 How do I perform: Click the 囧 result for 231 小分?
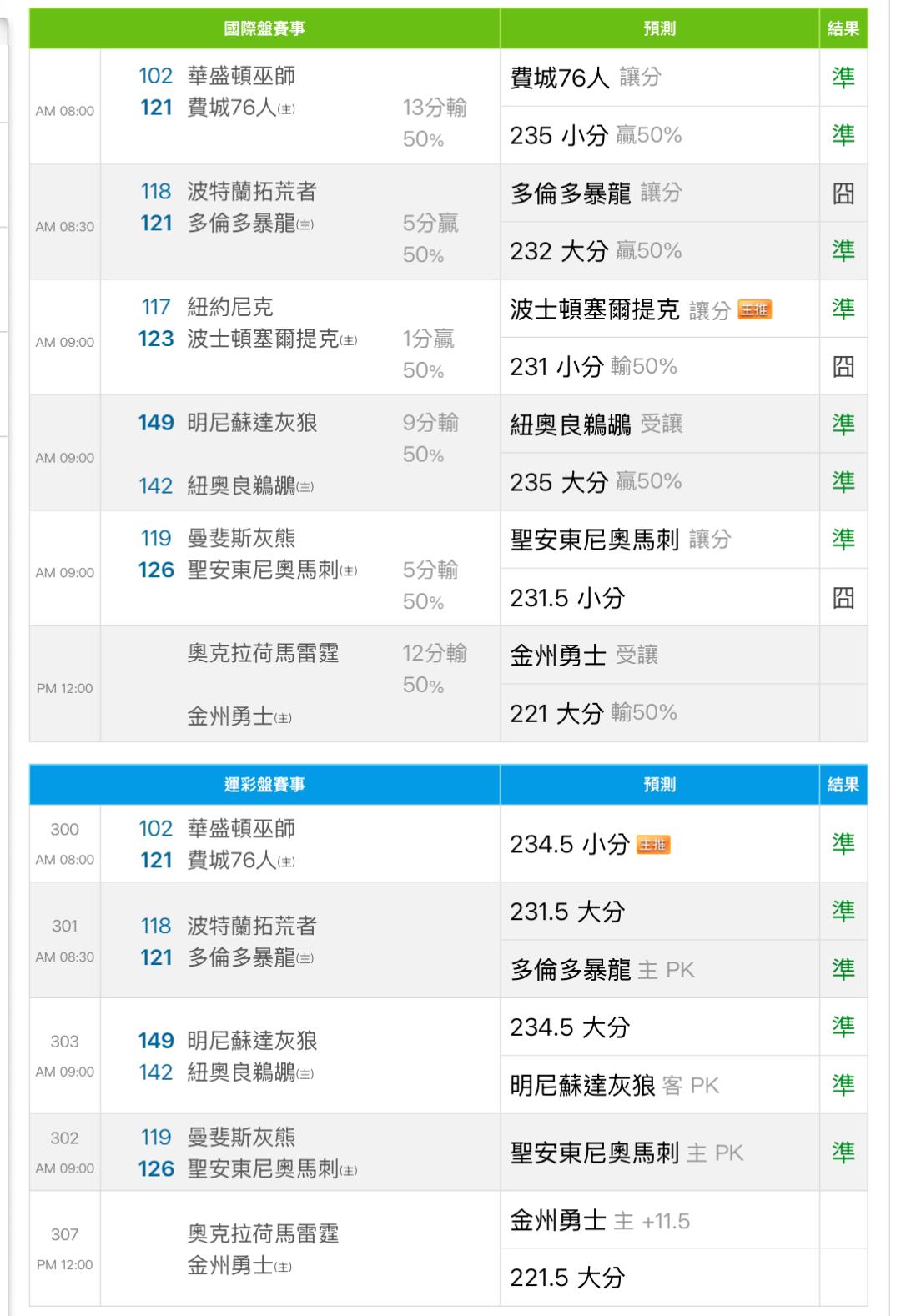point(843,367)
